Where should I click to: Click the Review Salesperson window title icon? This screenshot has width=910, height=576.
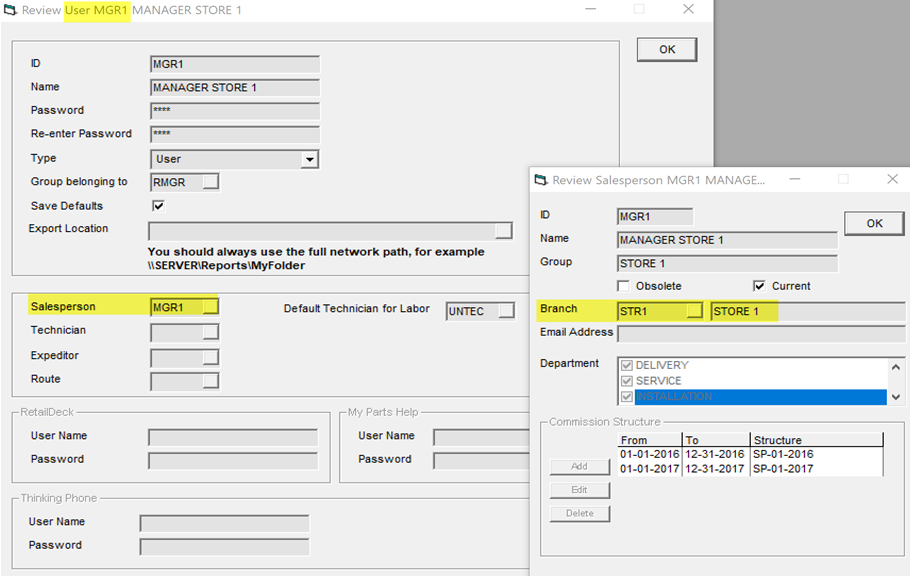click(541, 180)
